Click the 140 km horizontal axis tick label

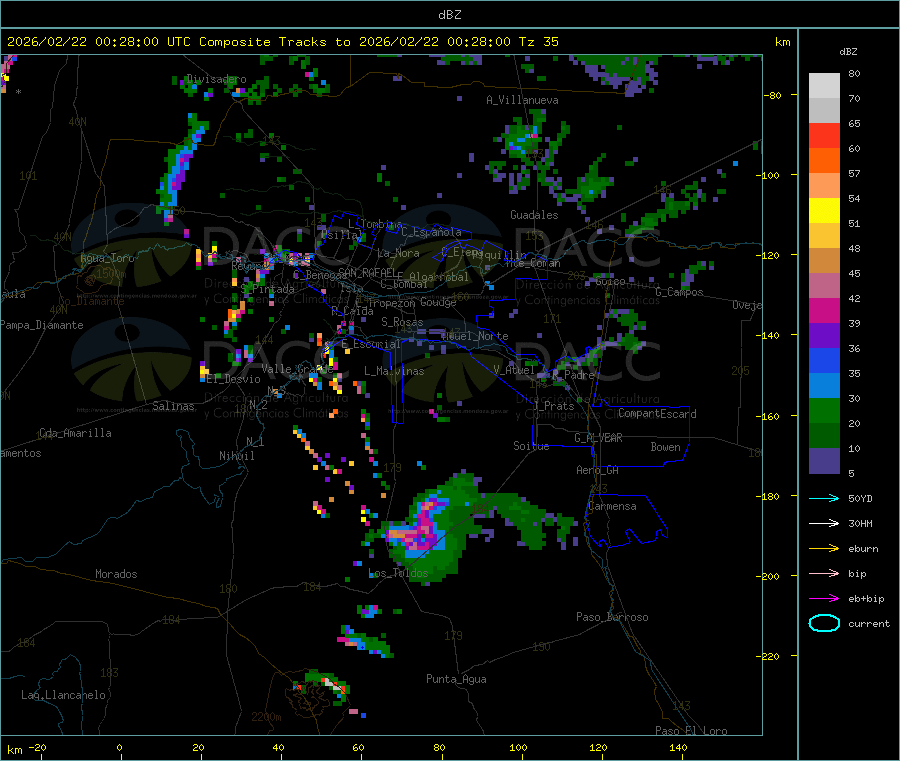[678, 747]
